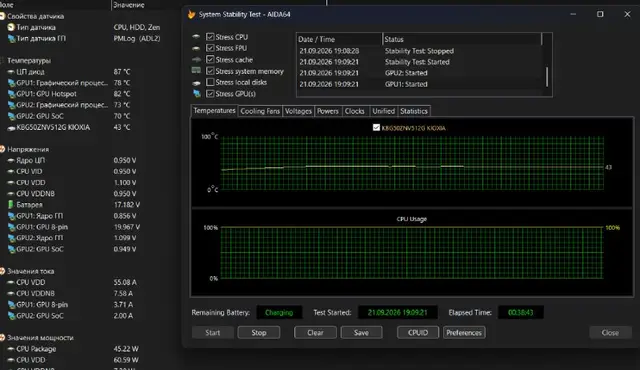The height and width of the screenshot is (370, 640).
Task: Toggle the KBG50ZNV512G KIOXIA graph checkbox
Action: coord(376,128)
